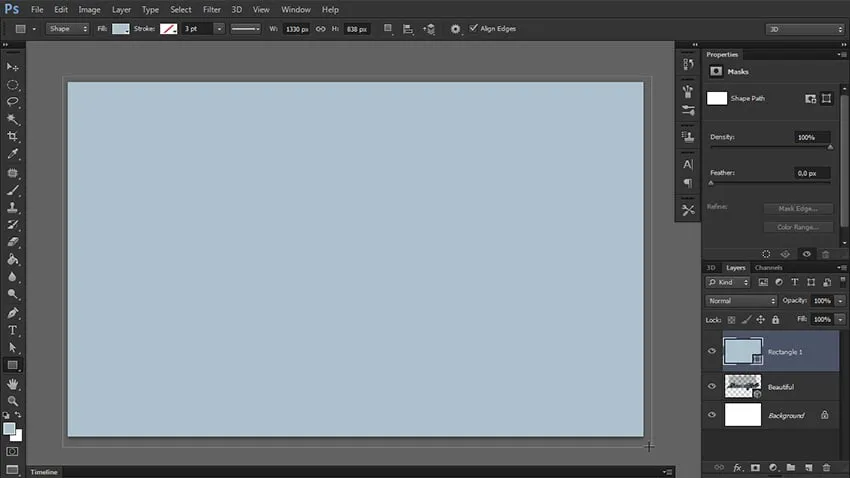Click the delete layer trash icon

pos(825,467)
